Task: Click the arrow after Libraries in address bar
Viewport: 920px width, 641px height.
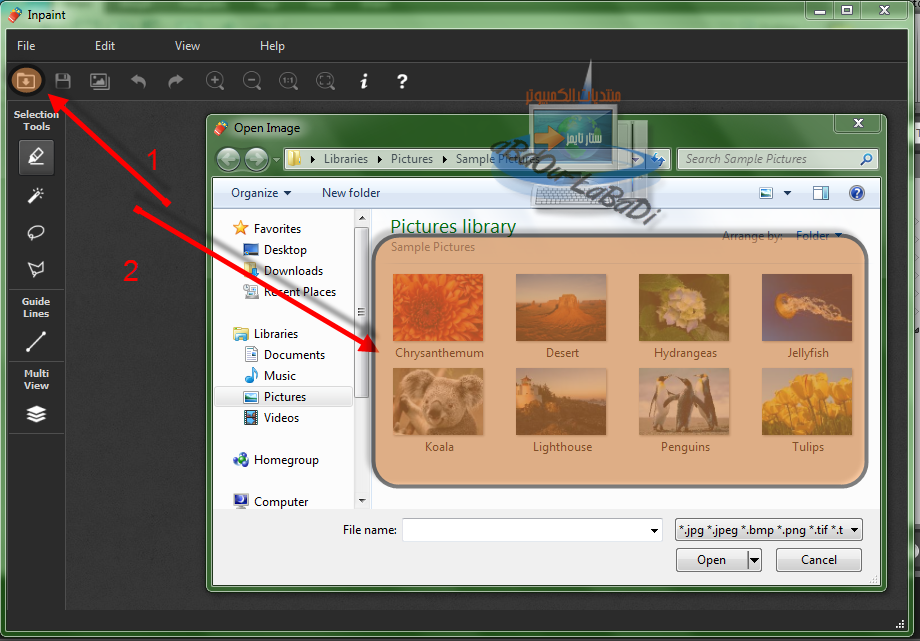Action: [379, 159]
